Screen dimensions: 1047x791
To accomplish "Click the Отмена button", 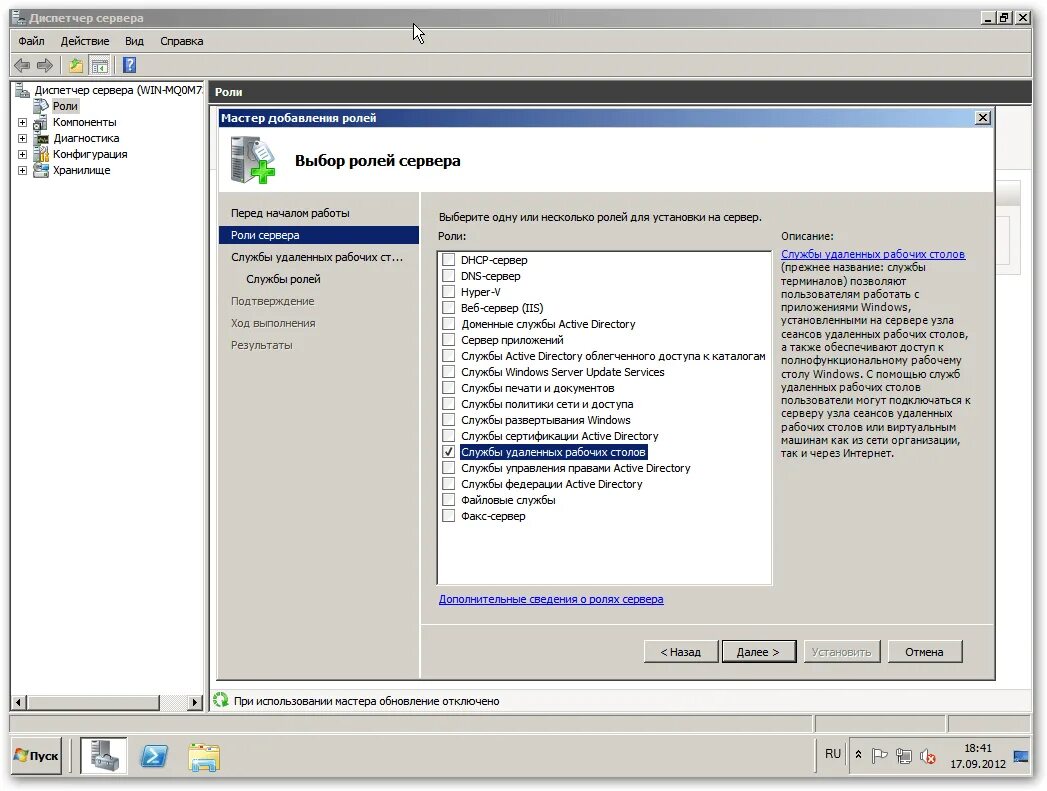I will [925, 652].
